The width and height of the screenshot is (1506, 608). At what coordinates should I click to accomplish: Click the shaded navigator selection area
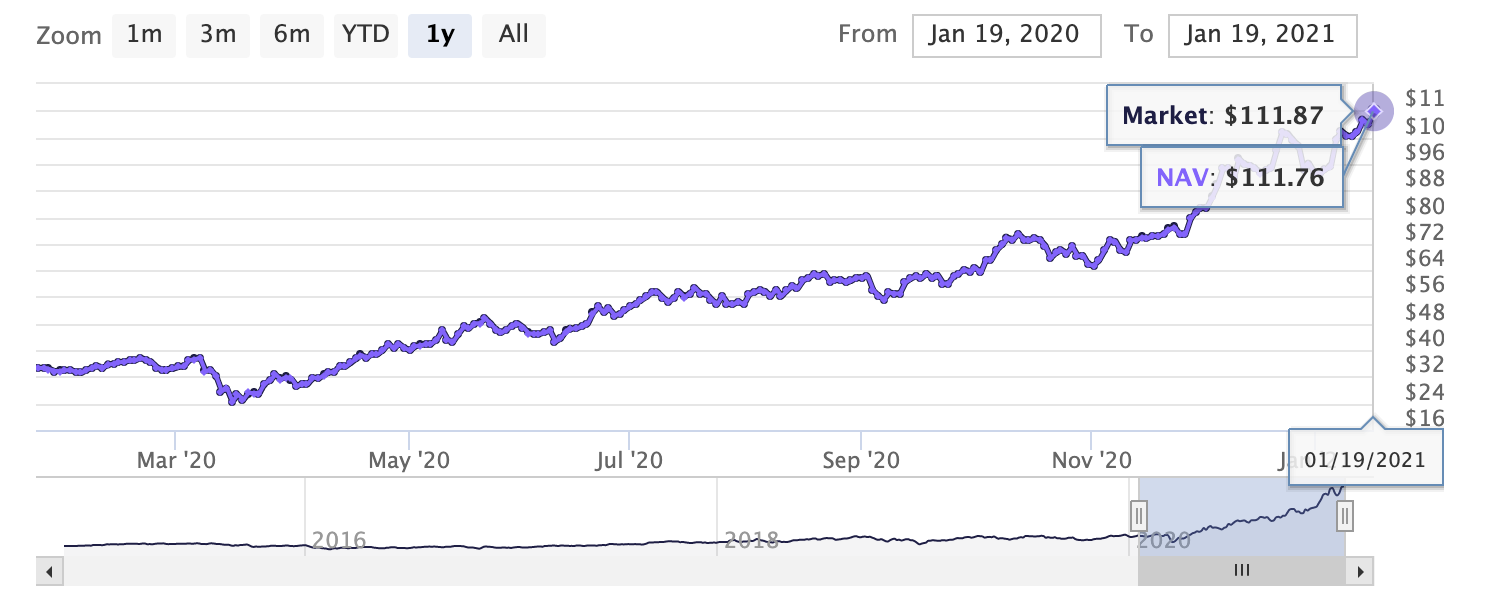click(x=1242, y=515)
